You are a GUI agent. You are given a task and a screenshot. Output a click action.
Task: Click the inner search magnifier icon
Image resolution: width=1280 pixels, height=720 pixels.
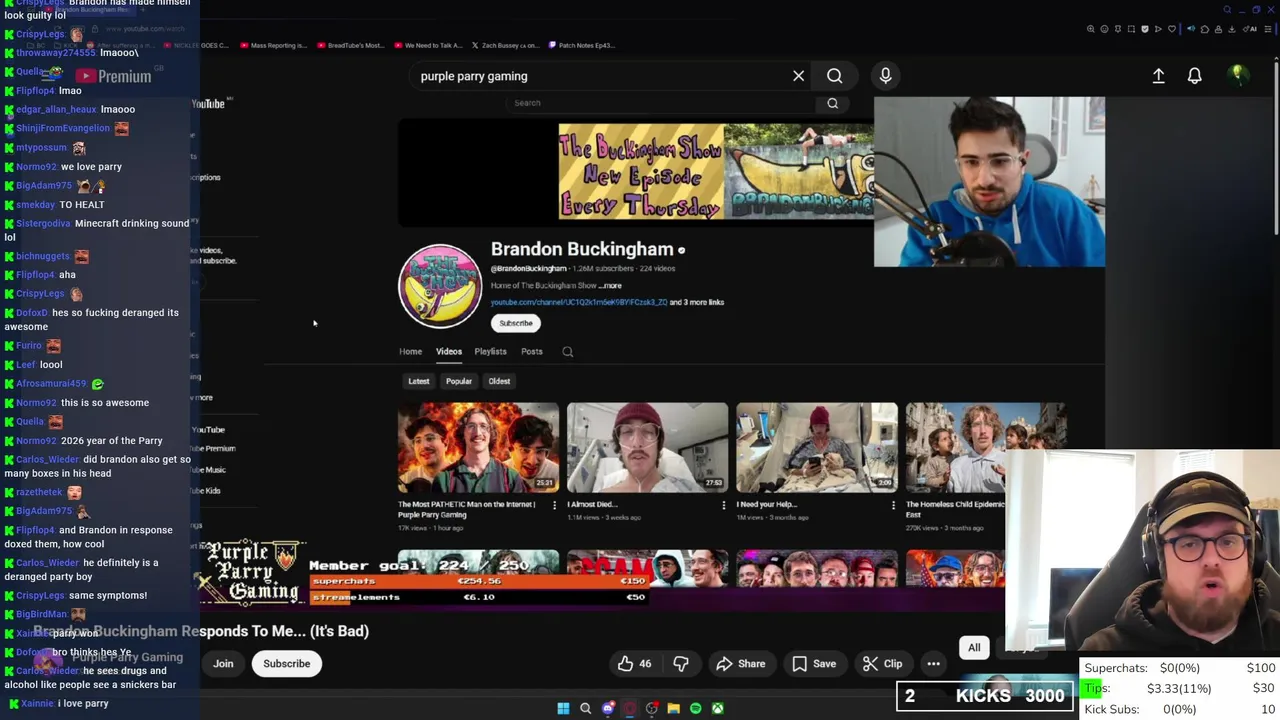(x=832, y=103)
